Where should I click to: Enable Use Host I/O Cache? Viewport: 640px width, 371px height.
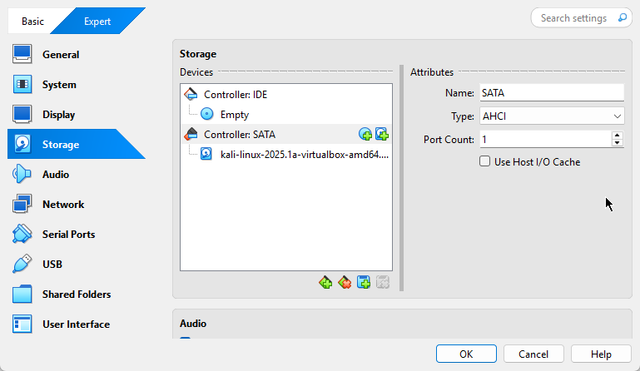point(484,161)
